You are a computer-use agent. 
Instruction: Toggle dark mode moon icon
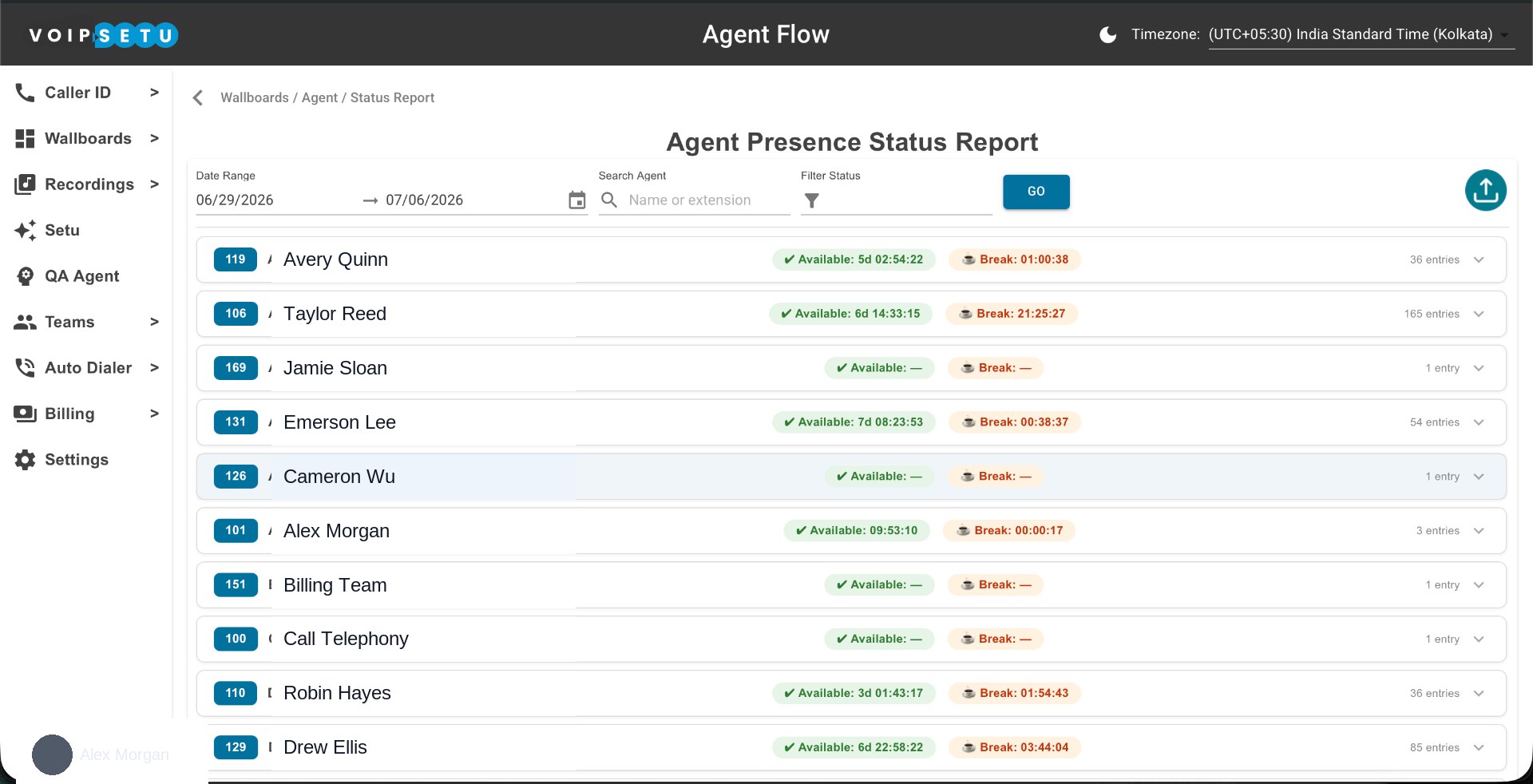(x=1107, y=34)
